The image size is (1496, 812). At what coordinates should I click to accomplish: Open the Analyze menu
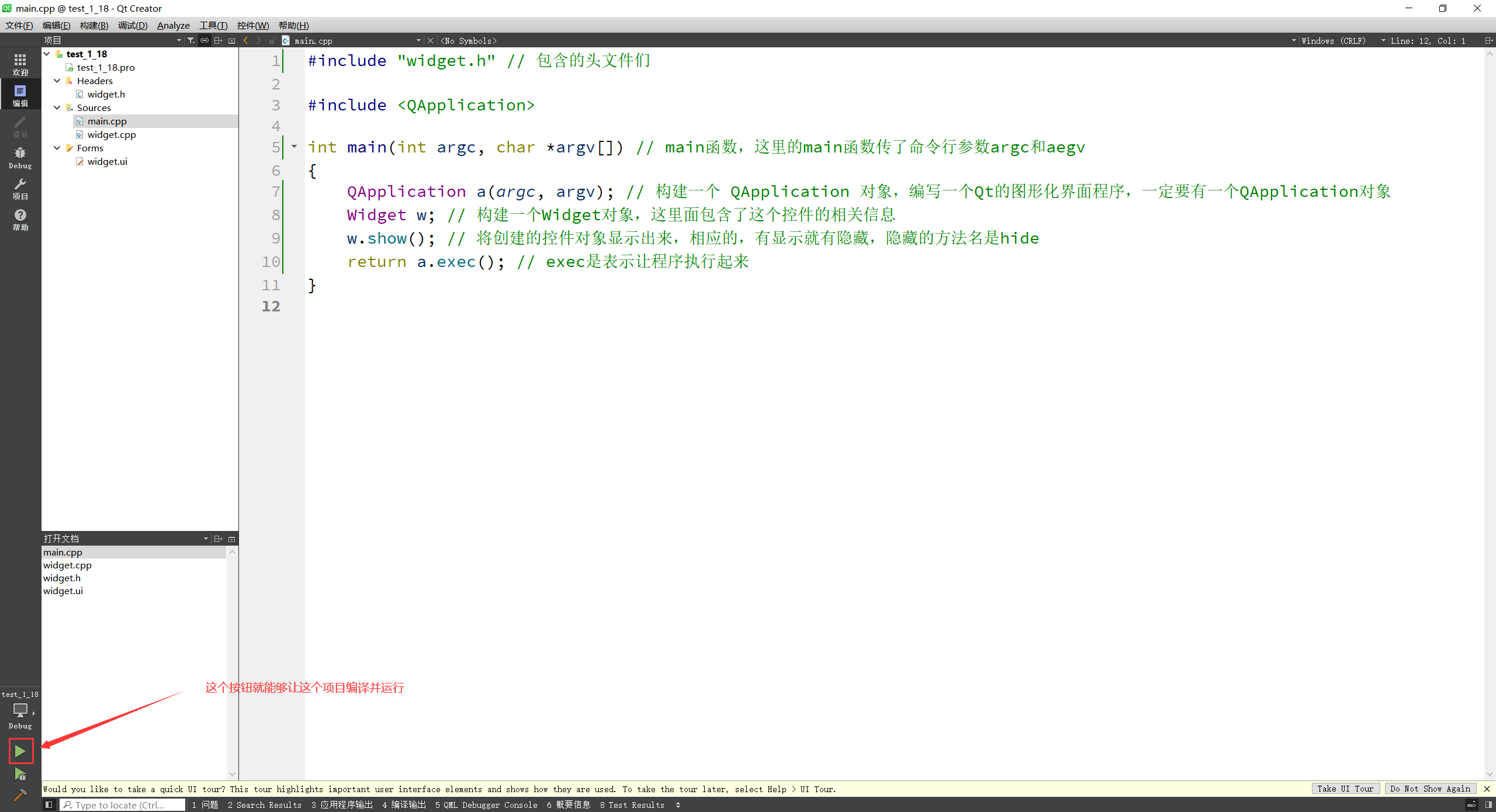(174, 25)
